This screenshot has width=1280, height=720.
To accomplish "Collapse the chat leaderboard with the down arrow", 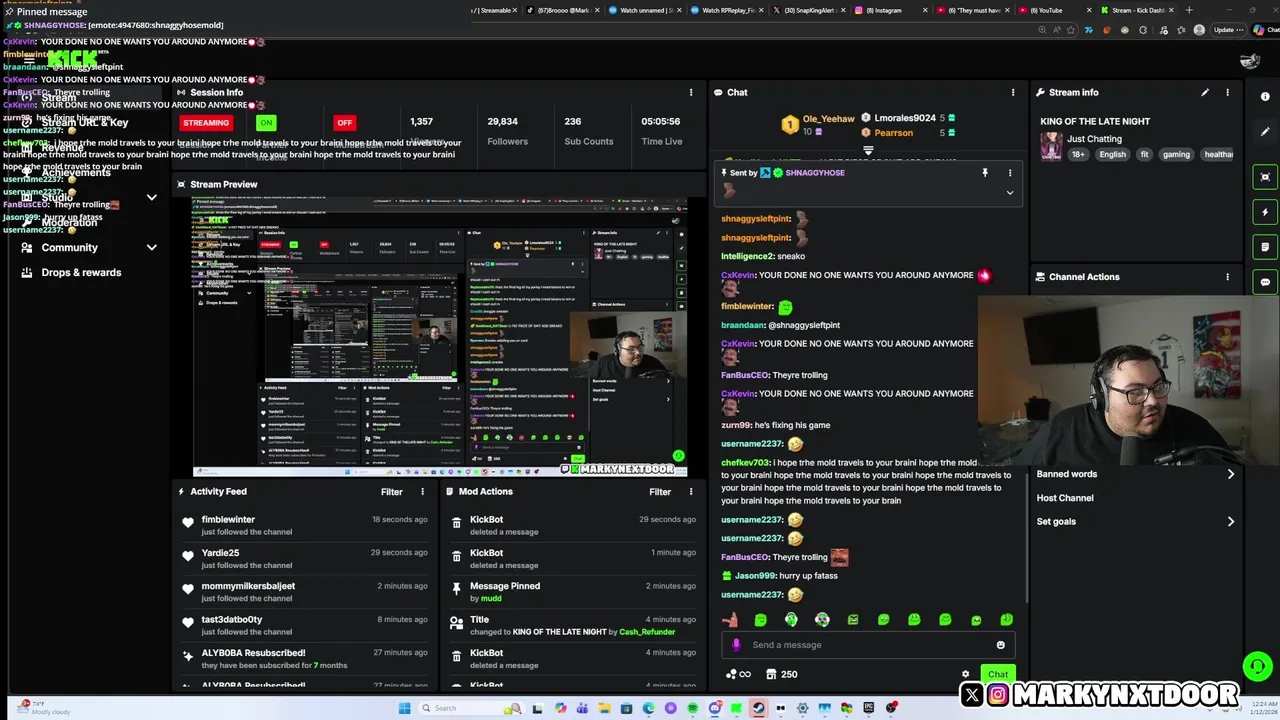I will click(x=868, y=151).
